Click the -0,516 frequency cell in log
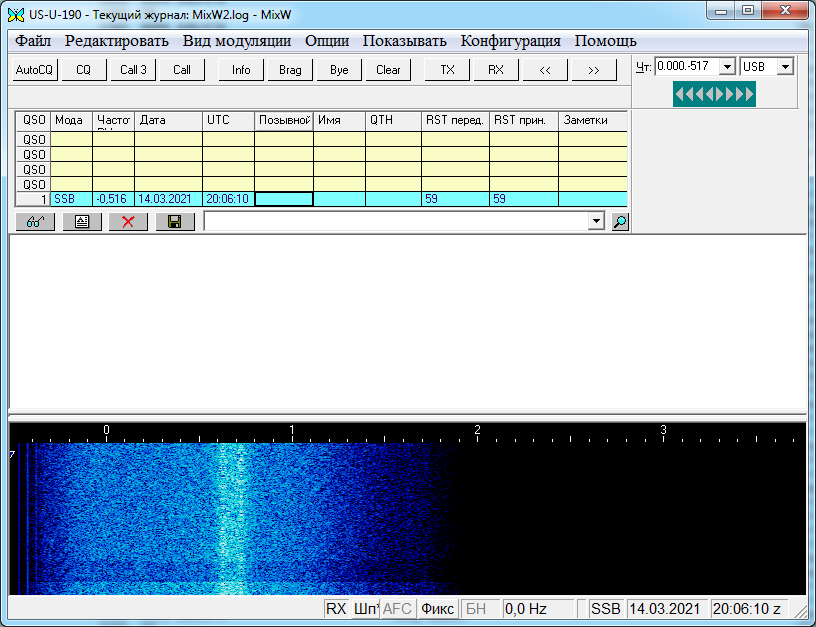This screenshot has width=816, height=627. tap(113, 199)
